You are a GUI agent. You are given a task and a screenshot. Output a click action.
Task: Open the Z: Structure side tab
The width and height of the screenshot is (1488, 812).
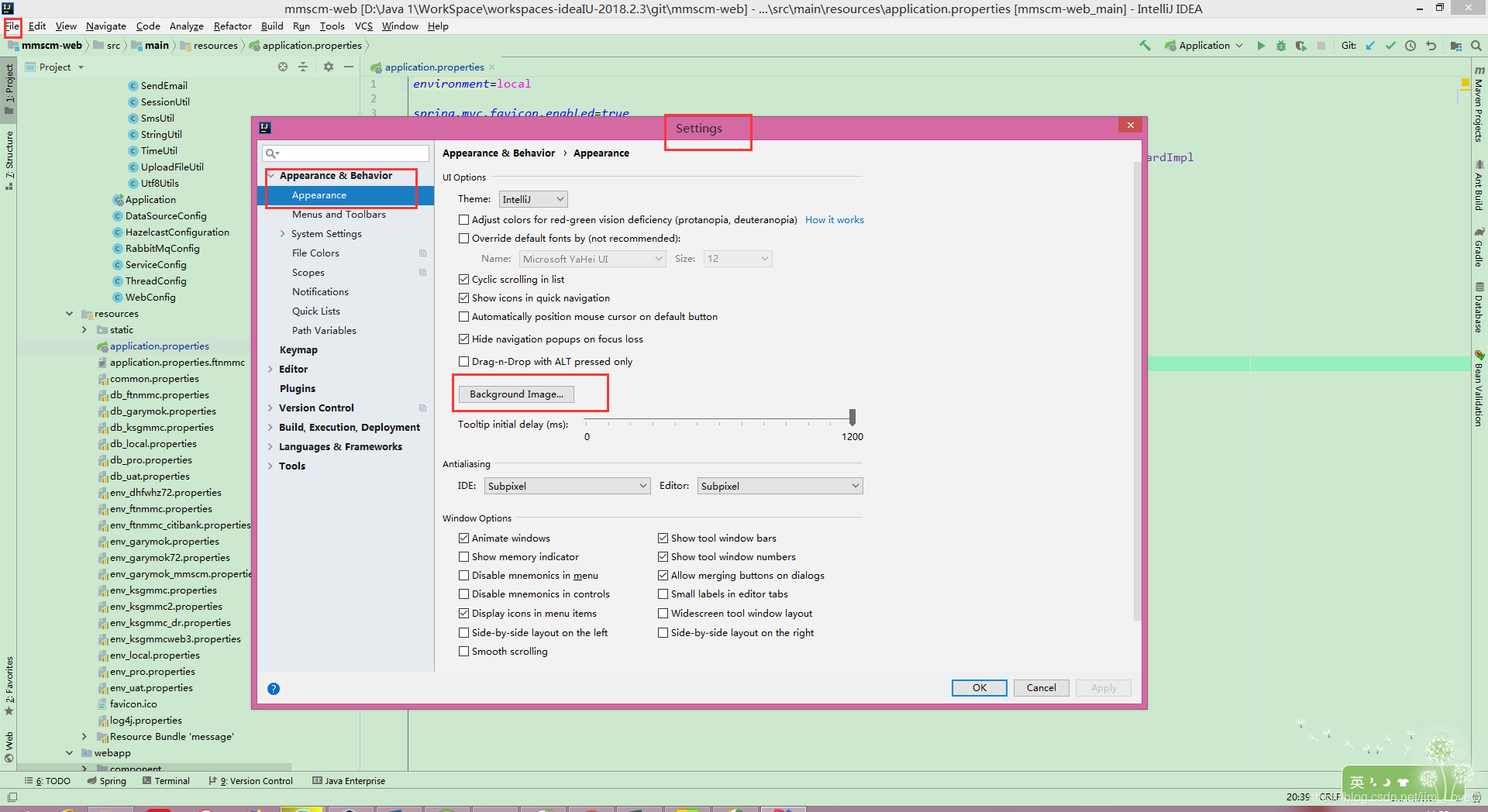click(9, 160)
